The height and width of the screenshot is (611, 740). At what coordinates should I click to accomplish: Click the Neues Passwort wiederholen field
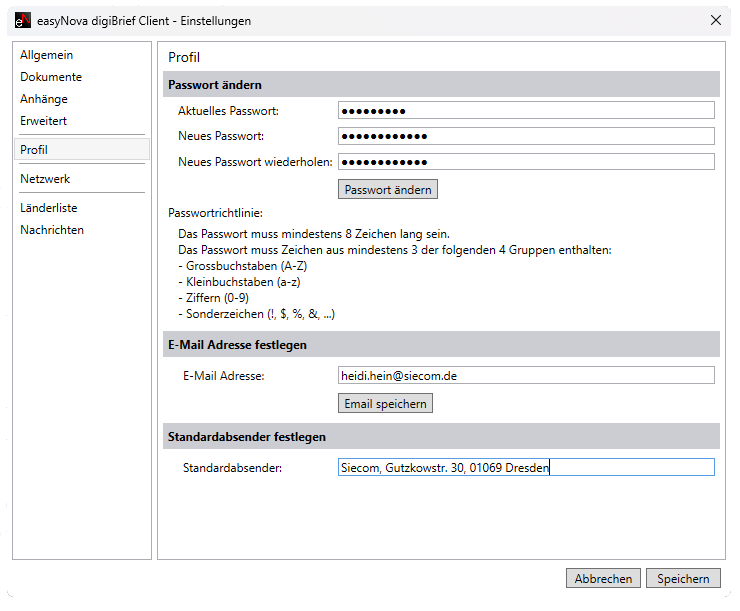(526, 162)
